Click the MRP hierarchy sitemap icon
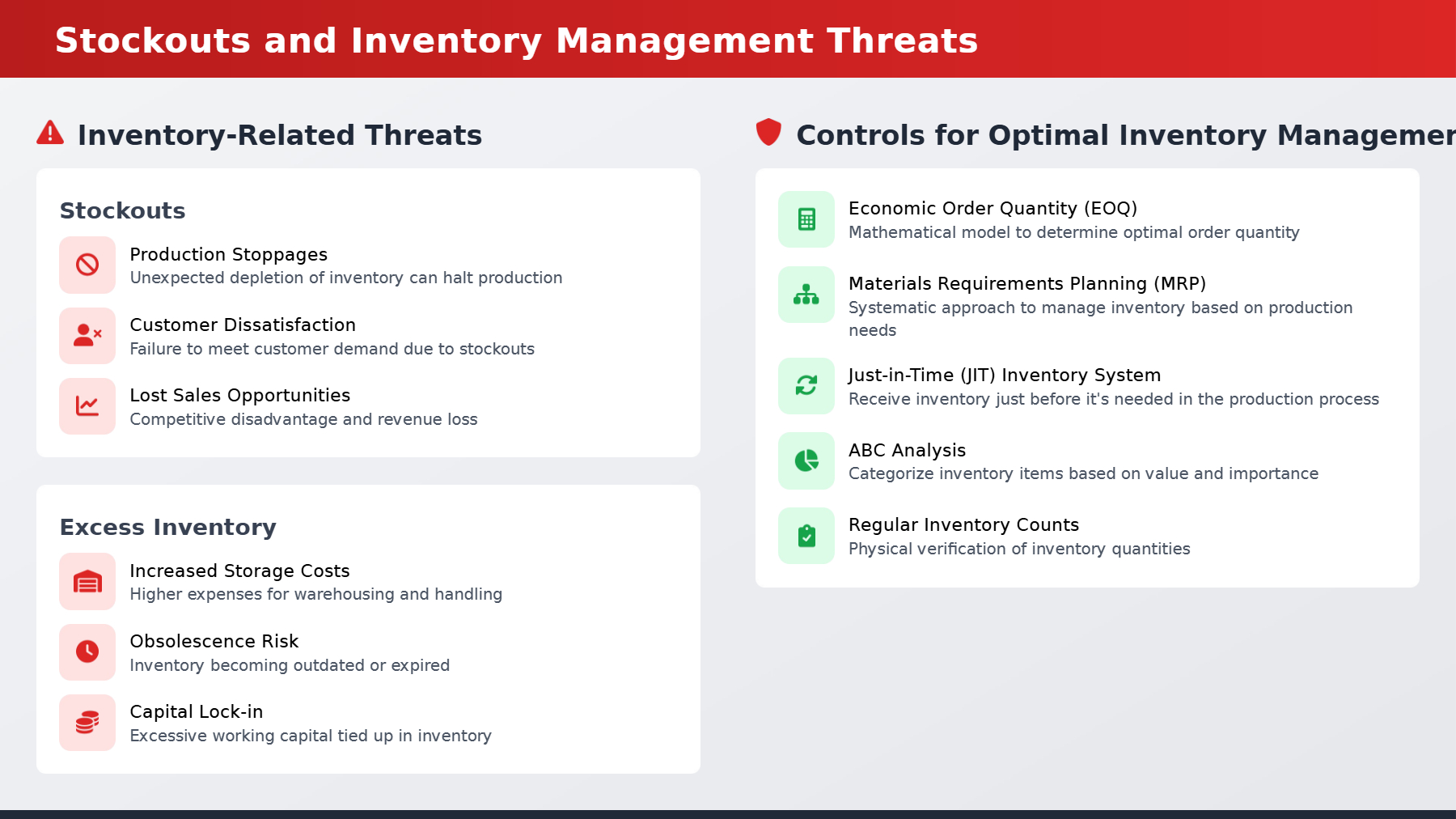The width and height of the screenshot is (1456, 819). point(806,295)
